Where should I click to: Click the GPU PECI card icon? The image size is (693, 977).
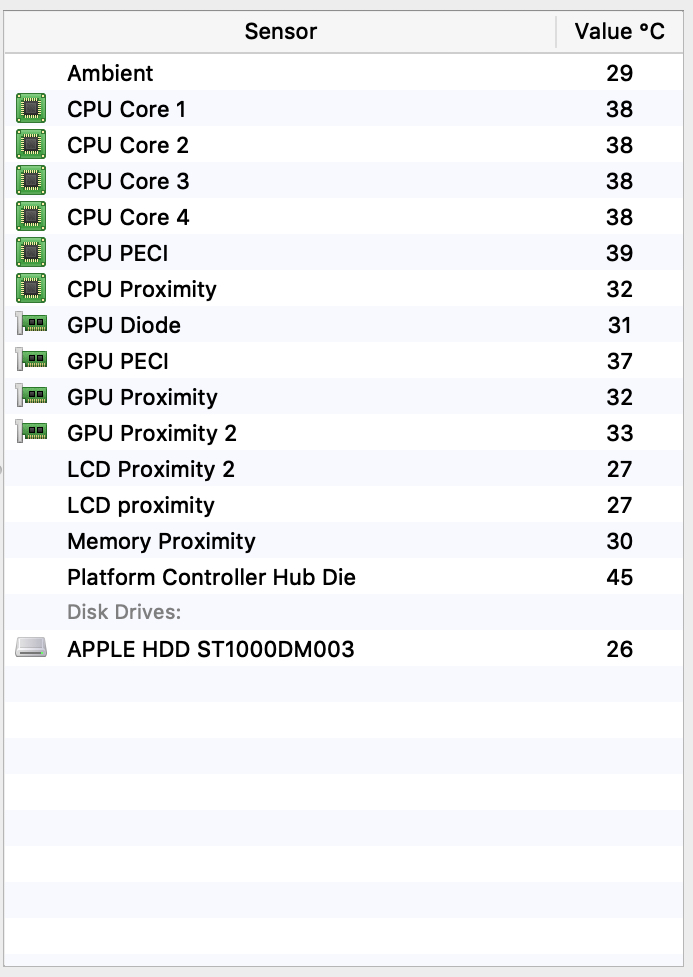tap(32, 361)
